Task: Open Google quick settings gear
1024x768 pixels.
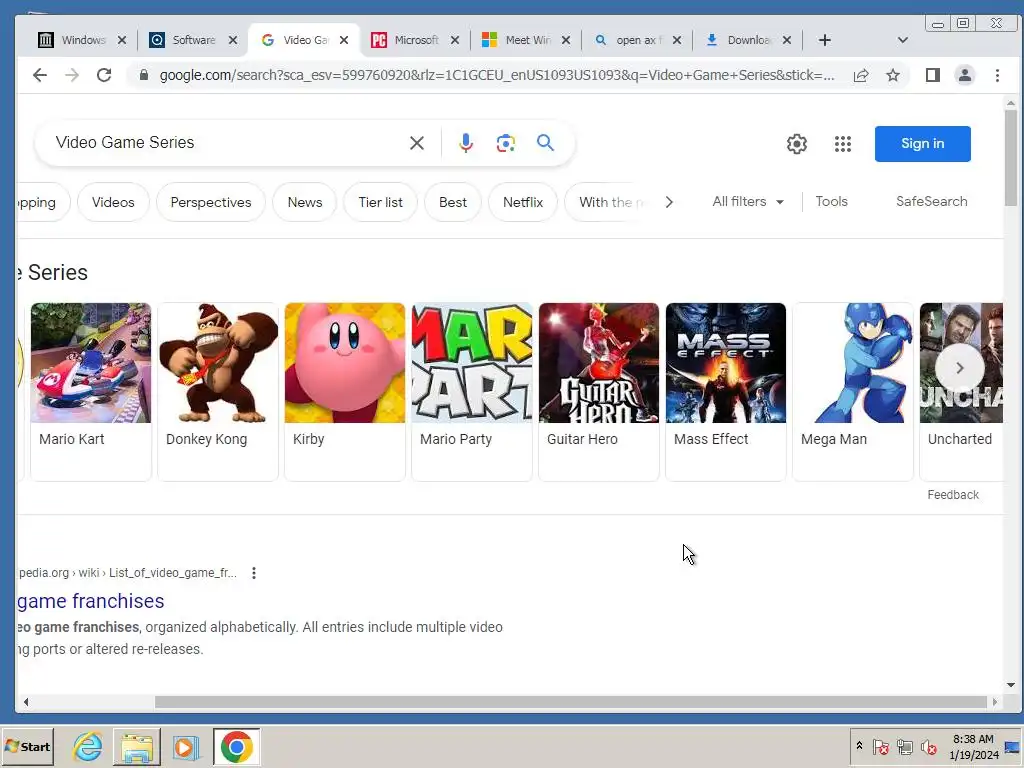Action: [x=797, y=144]
